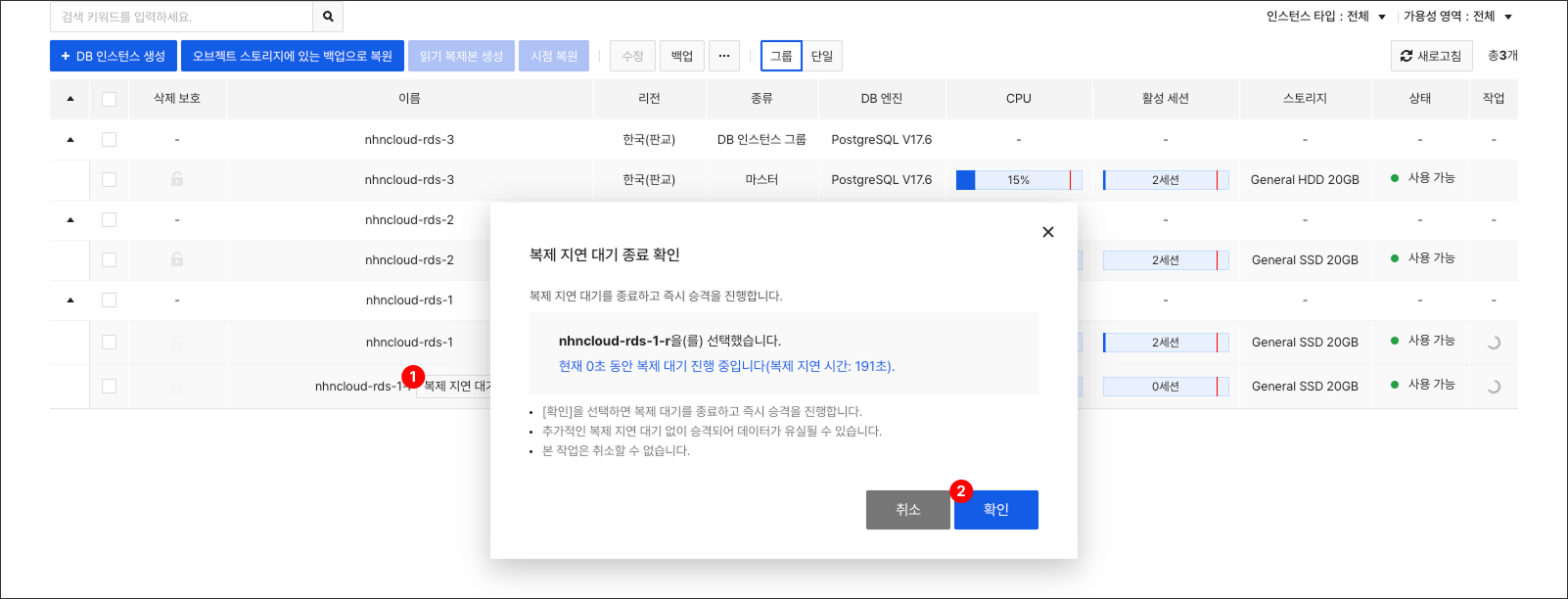Click the DB 인스턴스 그룹 type cell
The image size is (1568, 599).
coord(761,140)
